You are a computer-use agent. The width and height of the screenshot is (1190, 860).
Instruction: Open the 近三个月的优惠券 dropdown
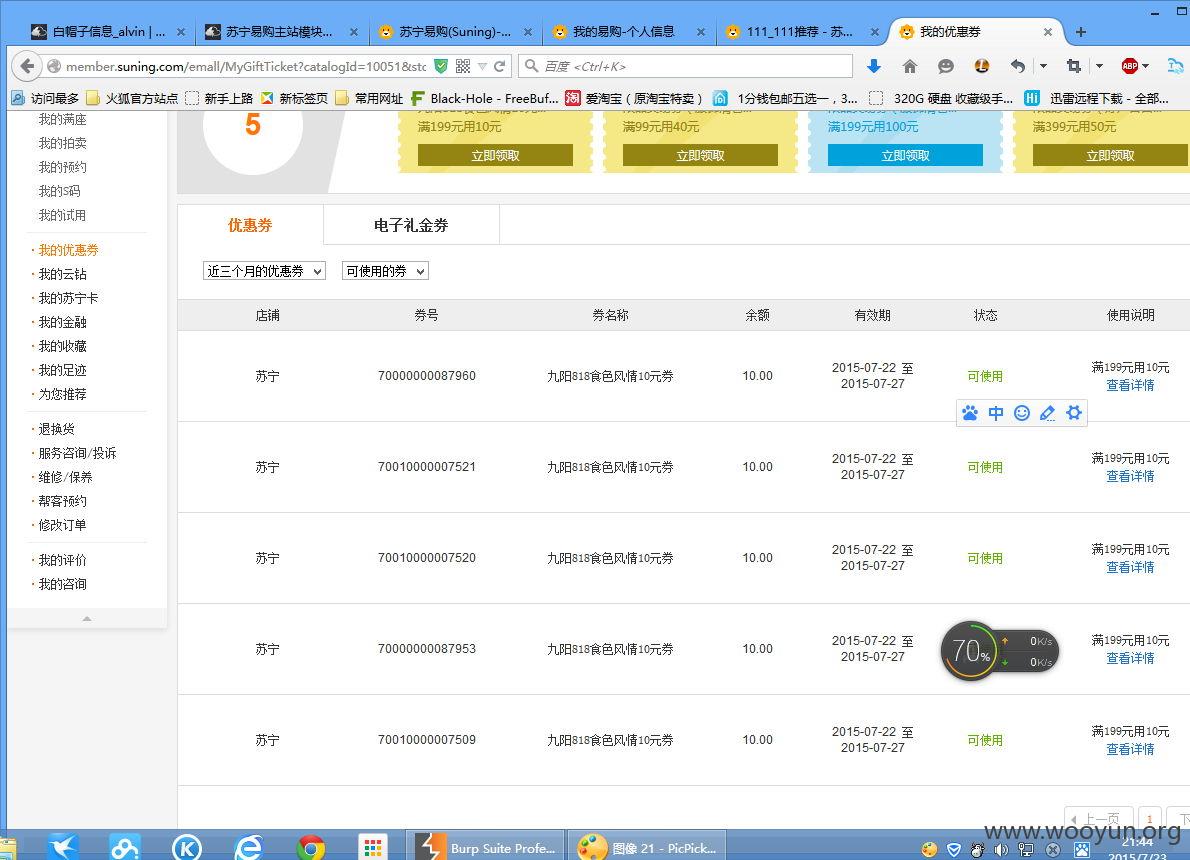click(x=264, y=271)
